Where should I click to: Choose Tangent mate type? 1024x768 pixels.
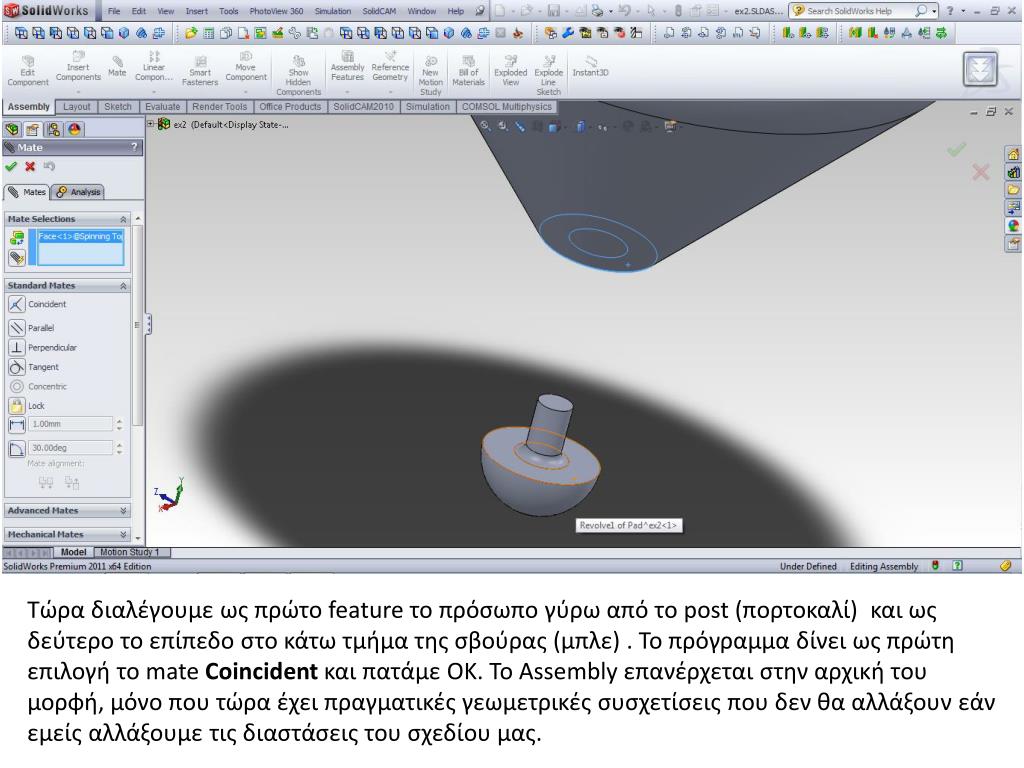coord(16,367)
